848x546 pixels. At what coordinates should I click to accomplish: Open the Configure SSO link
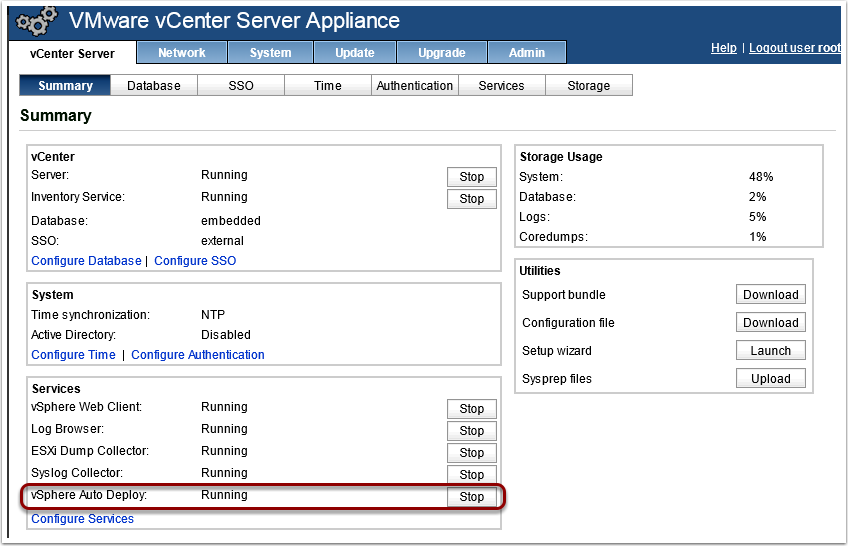195,261
